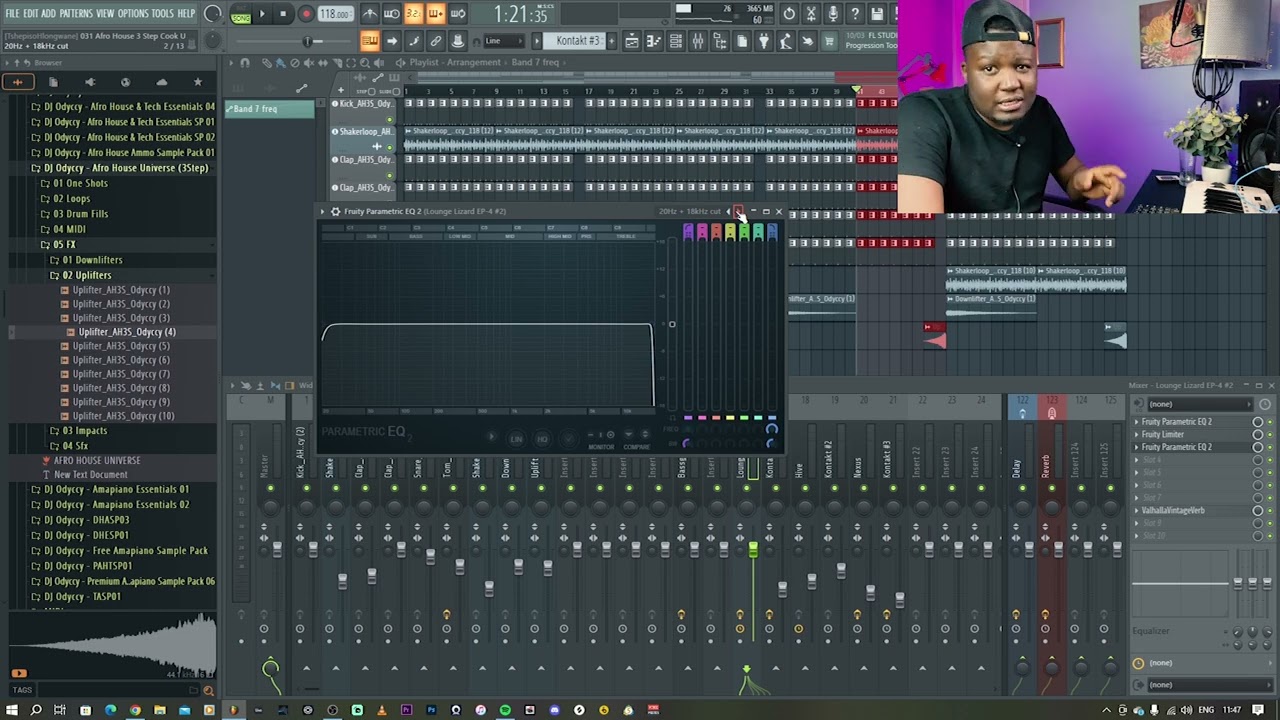This screenshot has width=1280, height=720.
Task: Click the browser cloud tab icon
Action: tap(161, 82)
